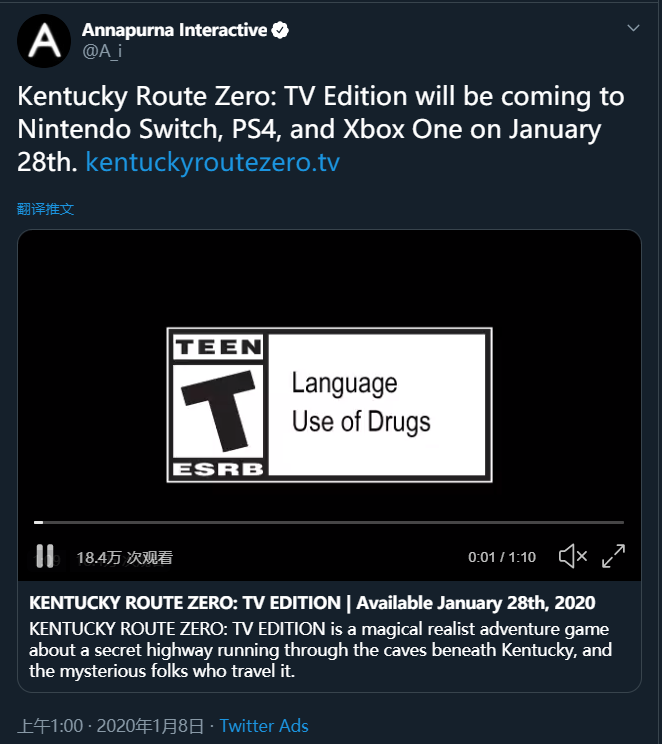Click the @A_i handle
Viewport: 662px width, 744px height.
point(102,51)
